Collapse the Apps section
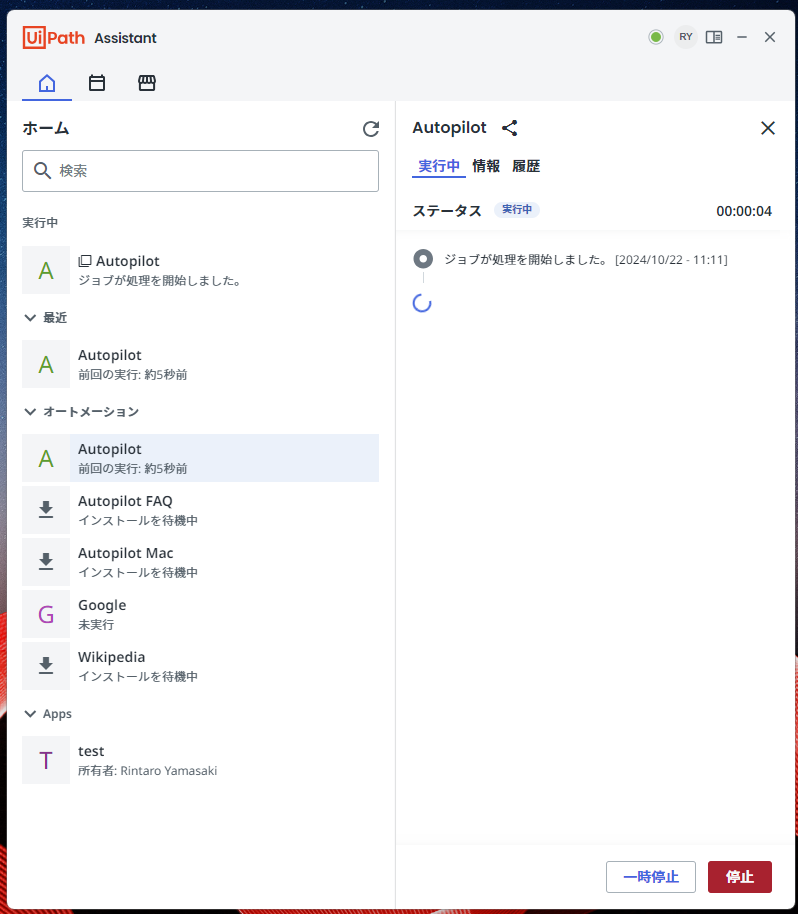Screen dimensions: 798x914 pos(48,713)
